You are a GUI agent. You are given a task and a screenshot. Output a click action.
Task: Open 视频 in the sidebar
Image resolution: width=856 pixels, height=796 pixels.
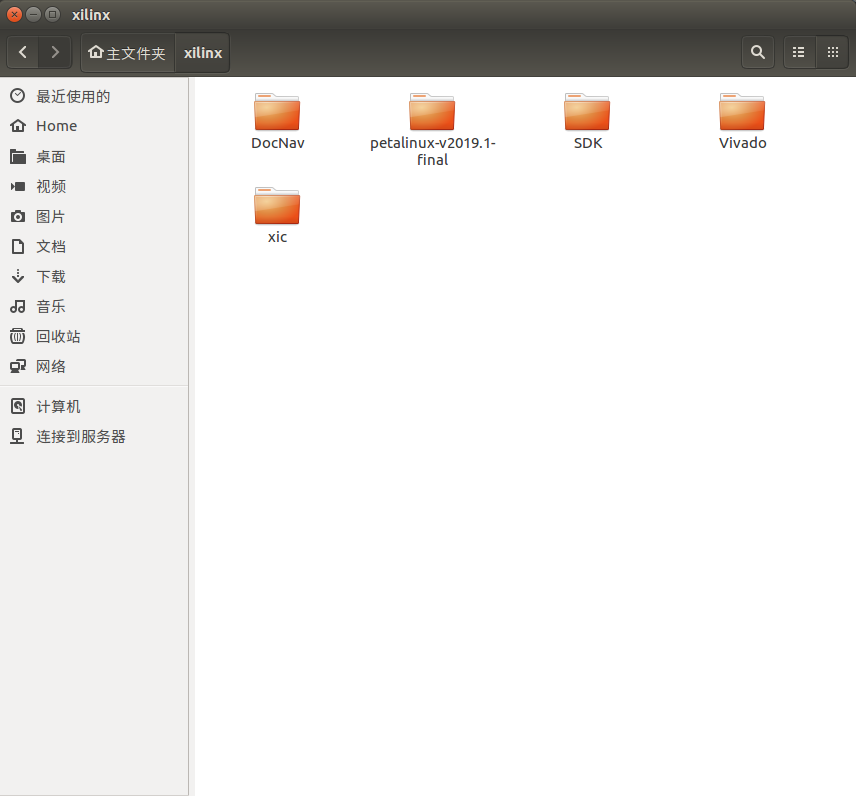[x=94, y=187]
